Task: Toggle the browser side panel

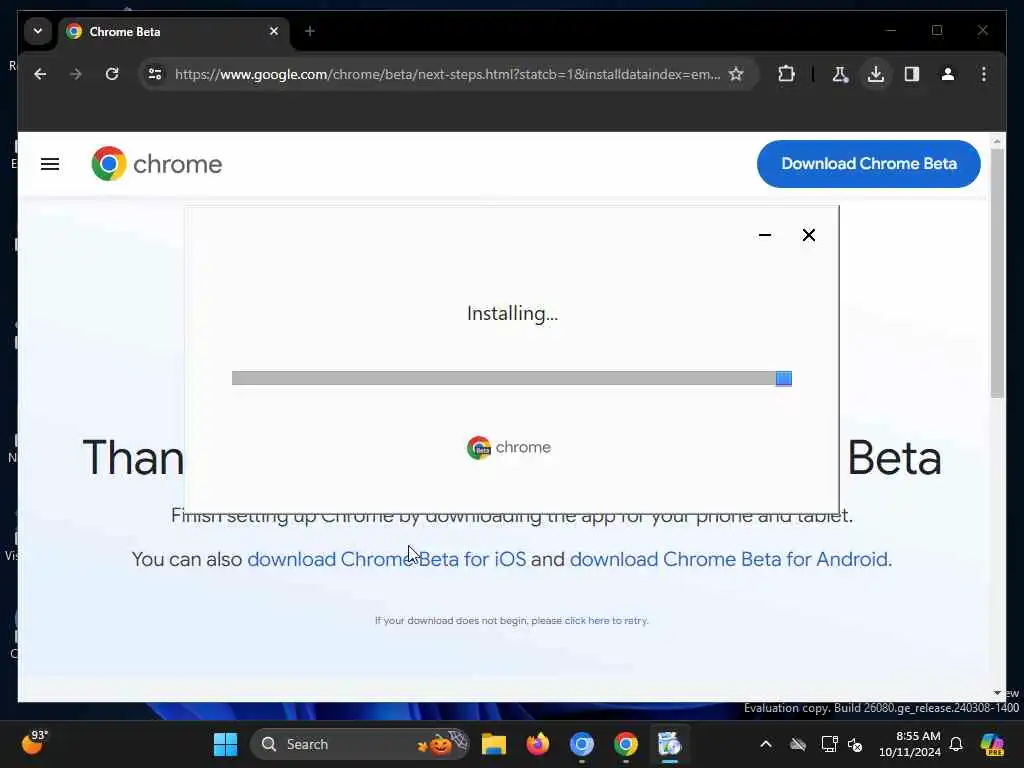Action: click(912, 74)
